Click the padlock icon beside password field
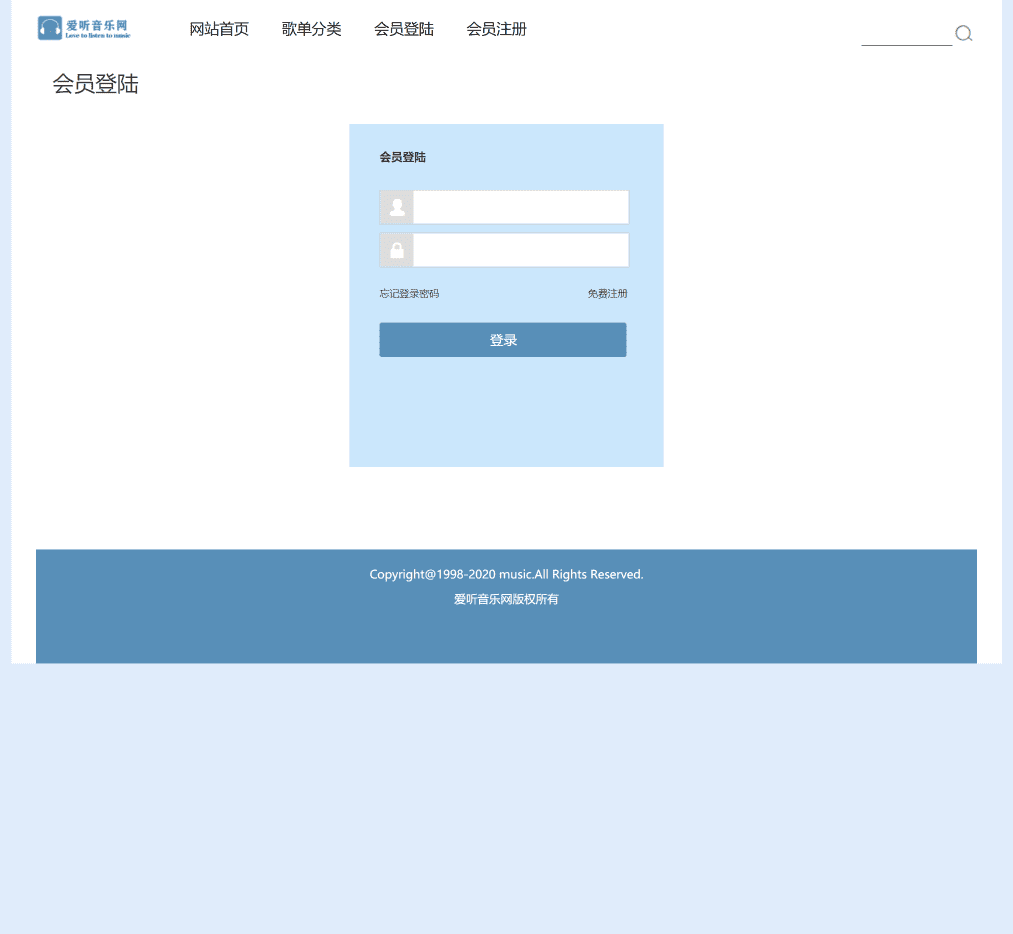 click(396, 249)
